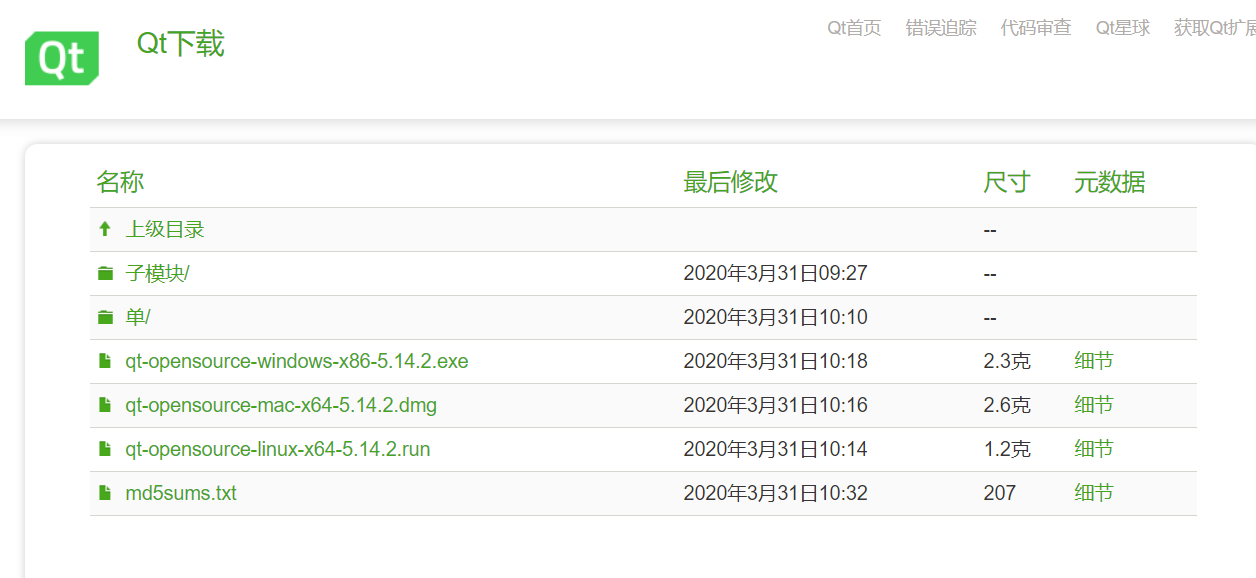Click the date 2020年3月31日10:14
Image resolution: width=1256 pixels, height=578 pixels.
pyautogui.click(x=775, y=449)
